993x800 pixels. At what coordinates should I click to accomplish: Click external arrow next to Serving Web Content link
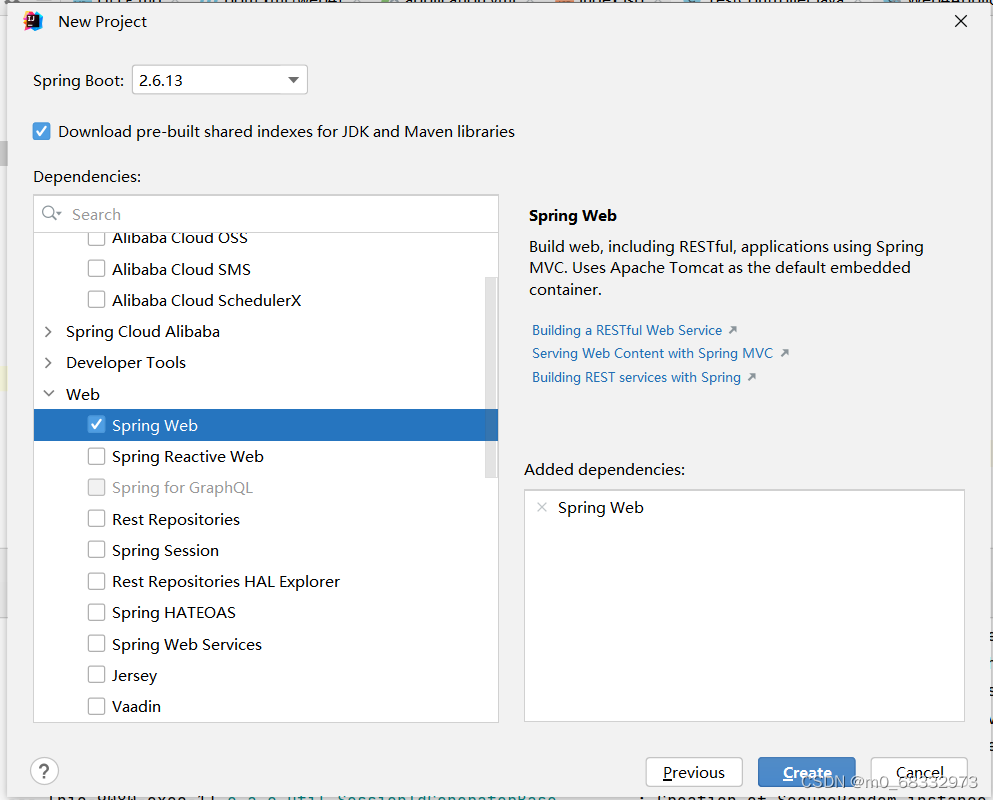pos(784,353)
